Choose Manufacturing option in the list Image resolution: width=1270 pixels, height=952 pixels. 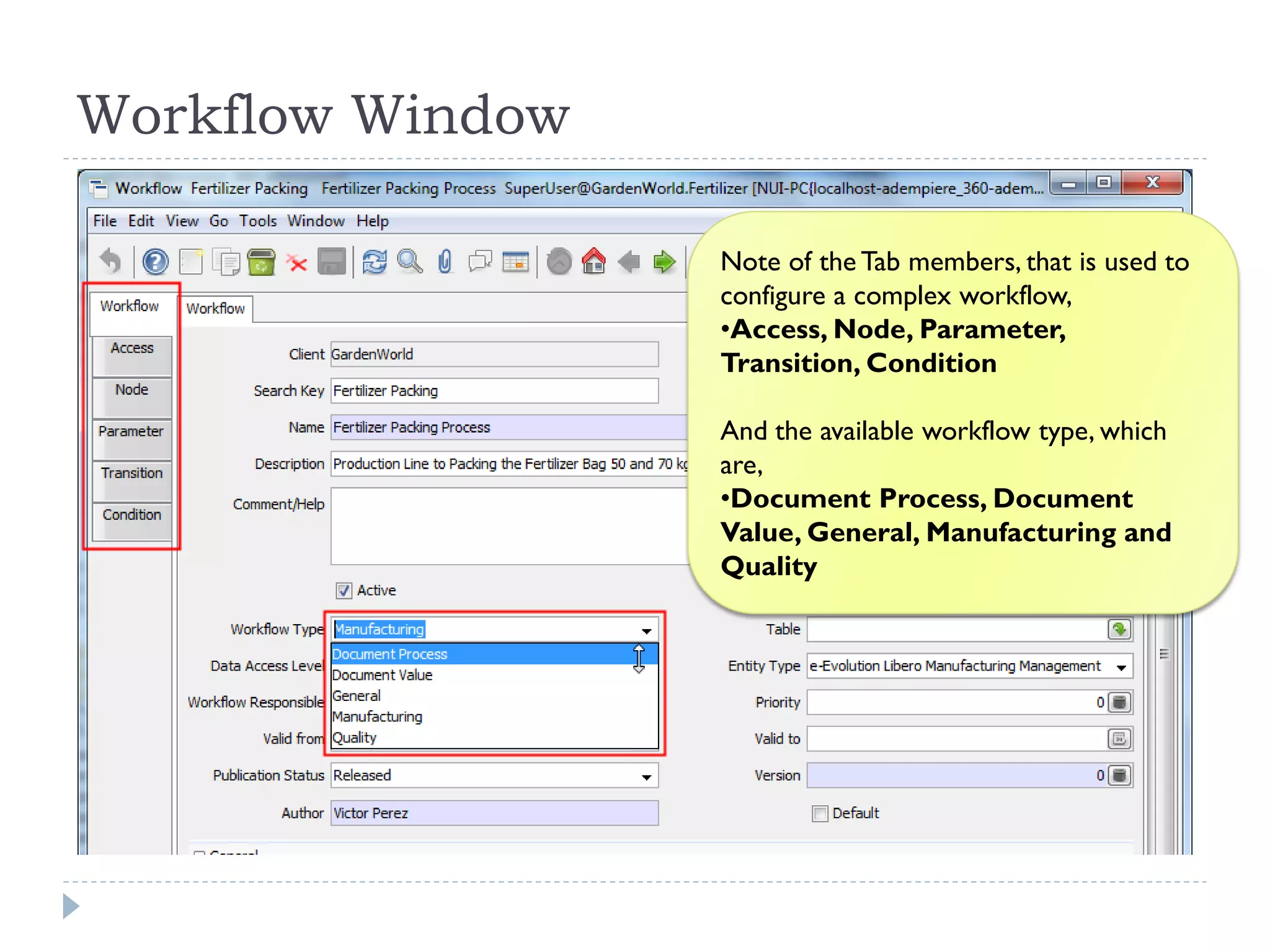494,716
